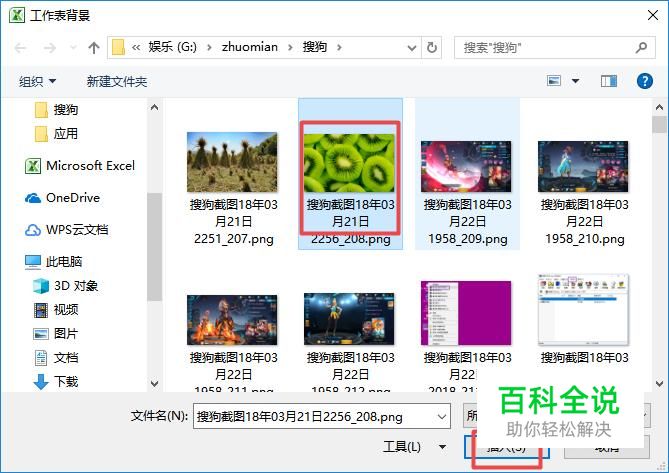Click sidebar scroll up arrow
The width and height of the screenshot is (669, 473).
pyautogui.click(x=154, y=107)
